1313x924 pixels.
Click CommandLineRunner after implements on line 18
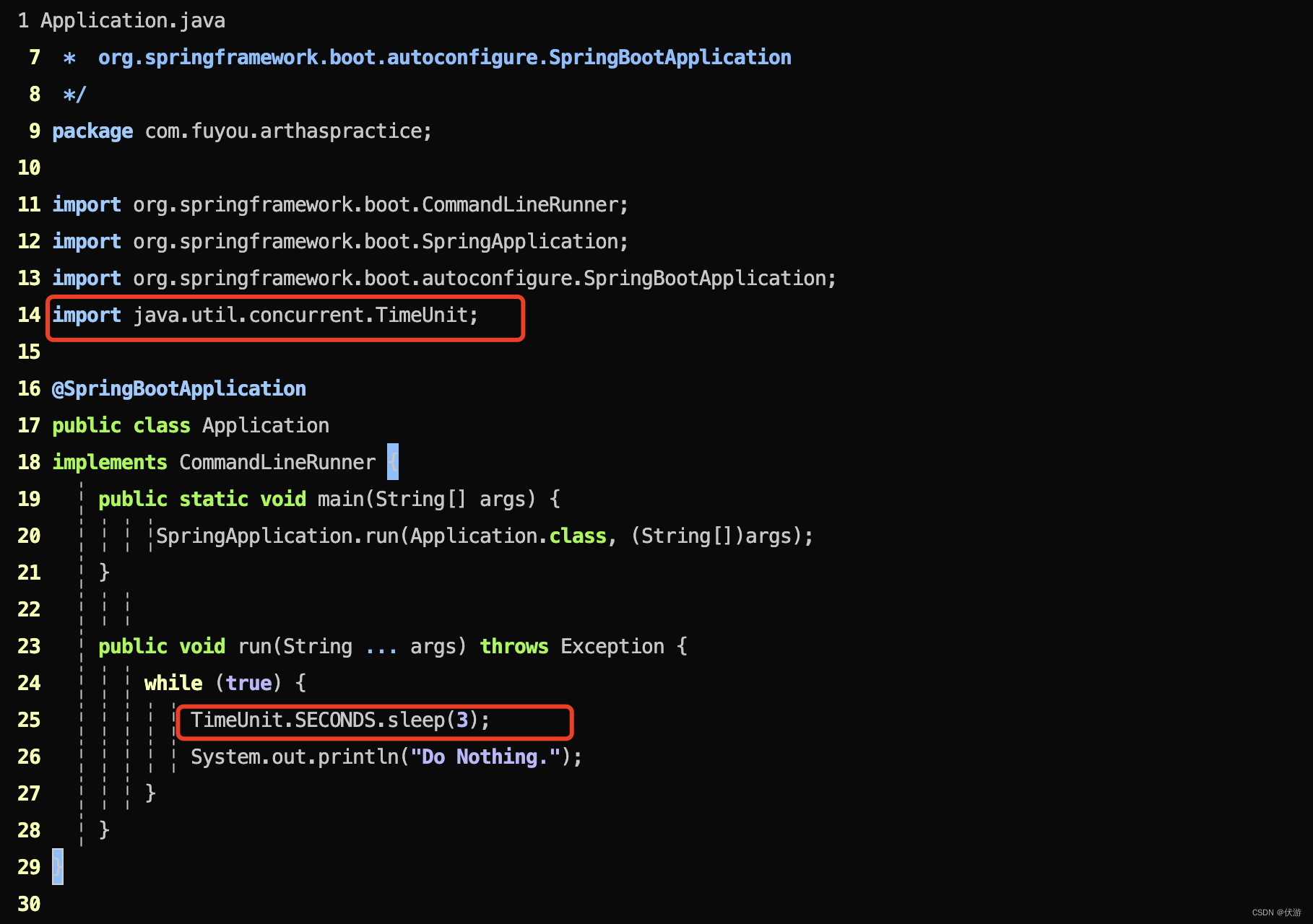[277, 463]
